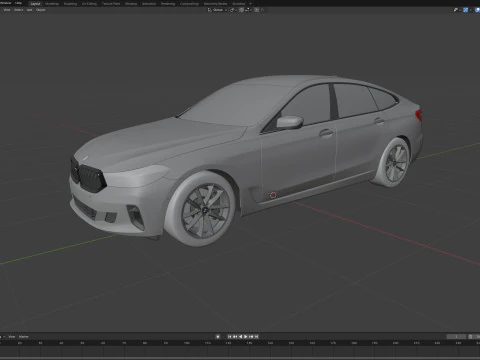Open the timeline View menu
This screenshot has height=360, width=480.
pyautogui.click(x=12, y=337)
